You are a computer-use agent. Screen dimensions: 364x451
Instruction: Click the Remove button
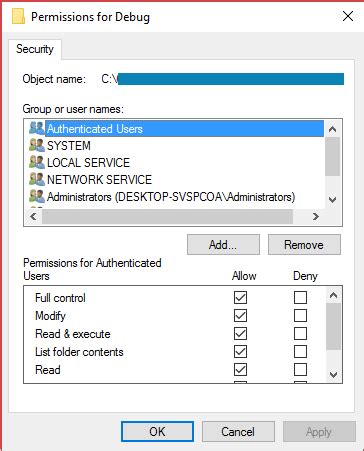tap(304, 245)
